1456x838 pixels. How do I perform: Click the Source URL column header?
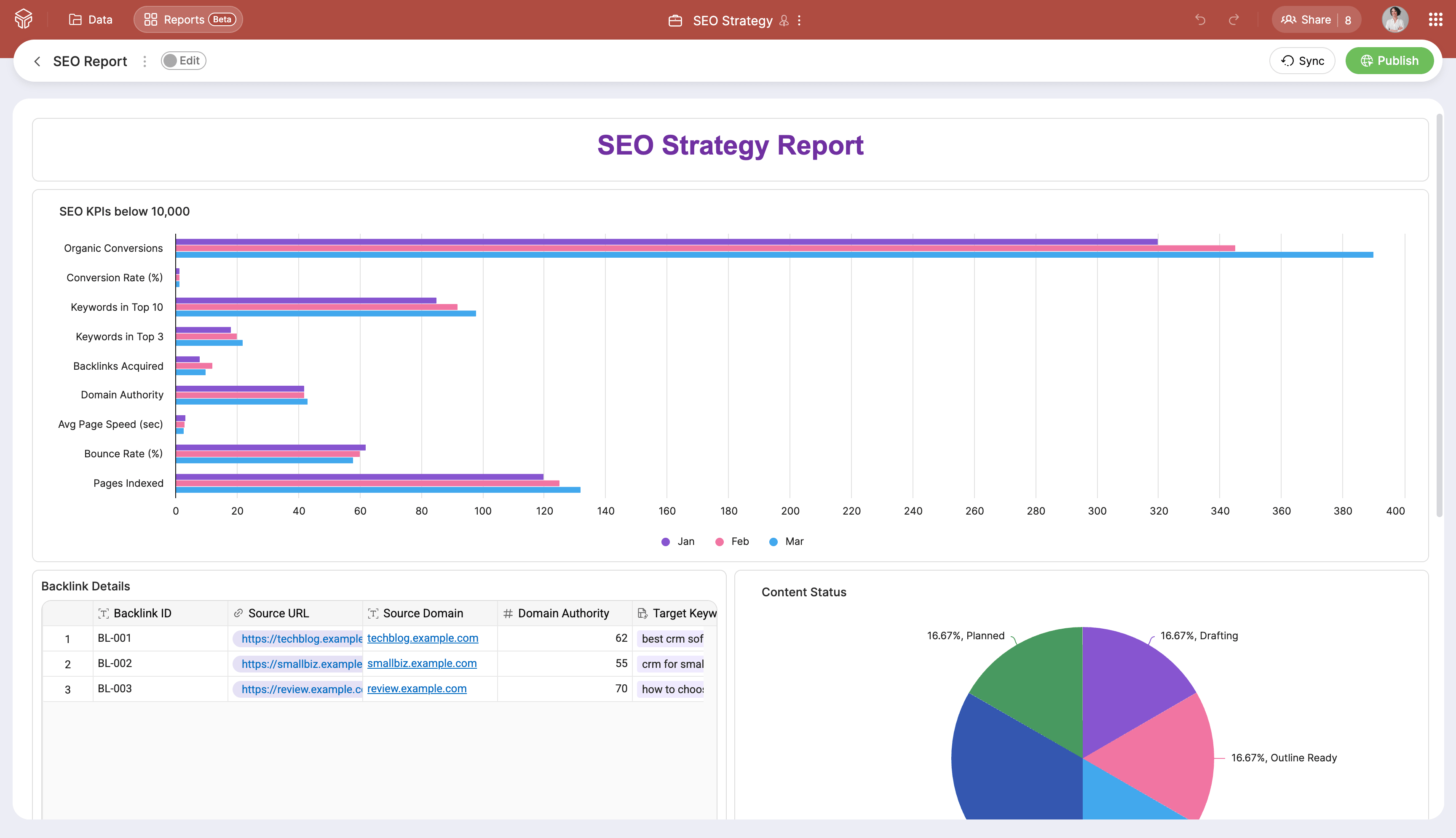tap(295, 614)
